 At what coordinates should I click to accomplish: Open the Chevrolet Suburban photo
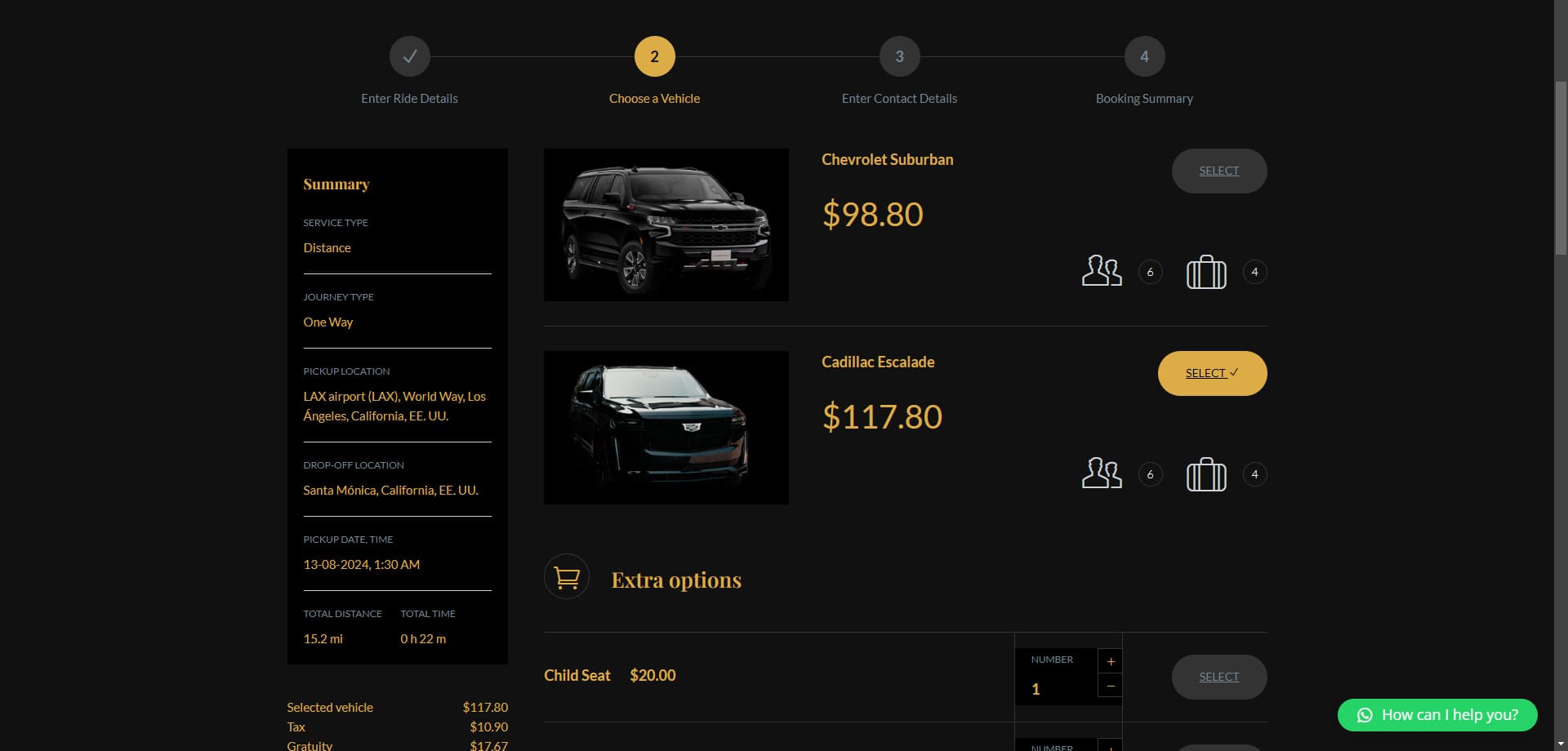click(666, 224)
